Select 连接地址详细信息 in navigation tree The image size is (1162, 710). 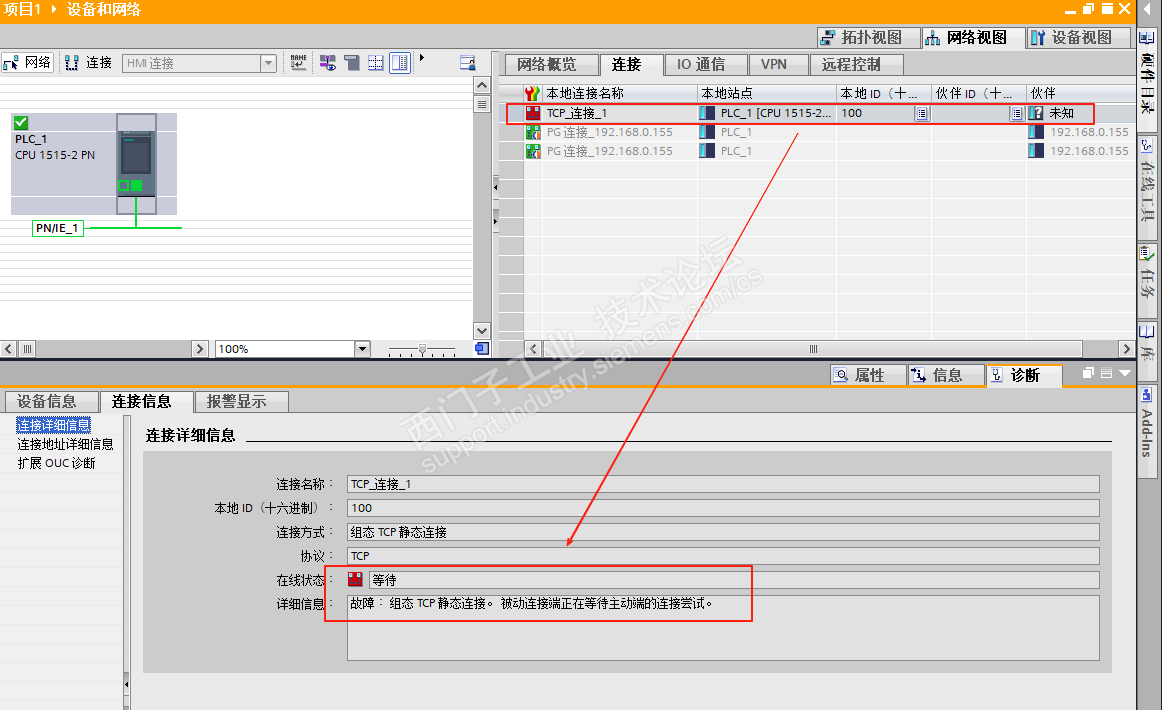click(65, 444)
